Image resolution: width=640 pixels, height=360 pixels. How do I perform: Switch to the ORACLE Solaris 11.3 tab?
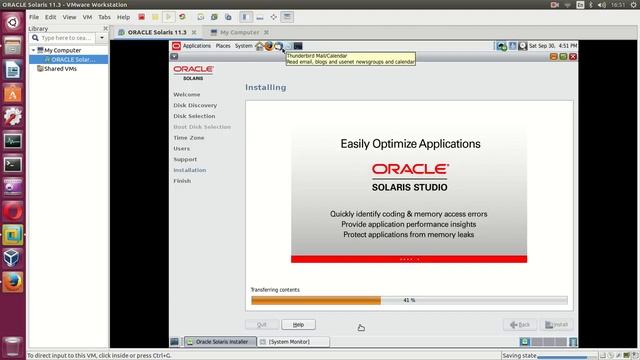[157, 32]
